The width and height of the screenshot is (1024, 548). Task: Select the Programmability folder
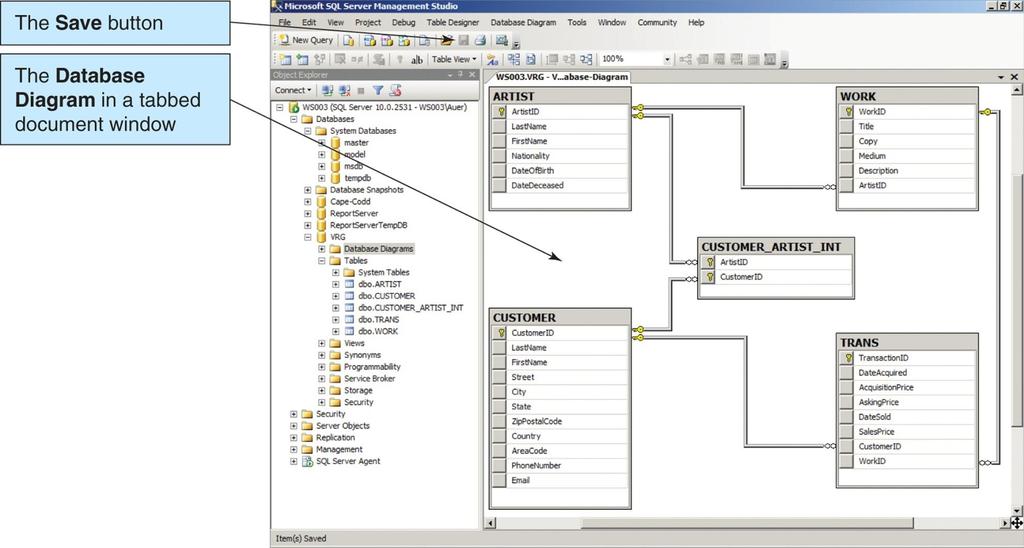click(372, 366)
